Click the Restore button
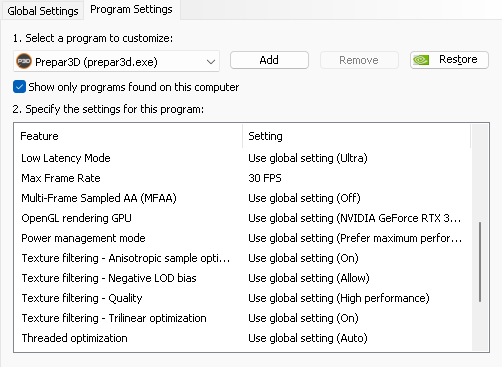The width and height of the screenshot is (502, 367). pos(449,60)
